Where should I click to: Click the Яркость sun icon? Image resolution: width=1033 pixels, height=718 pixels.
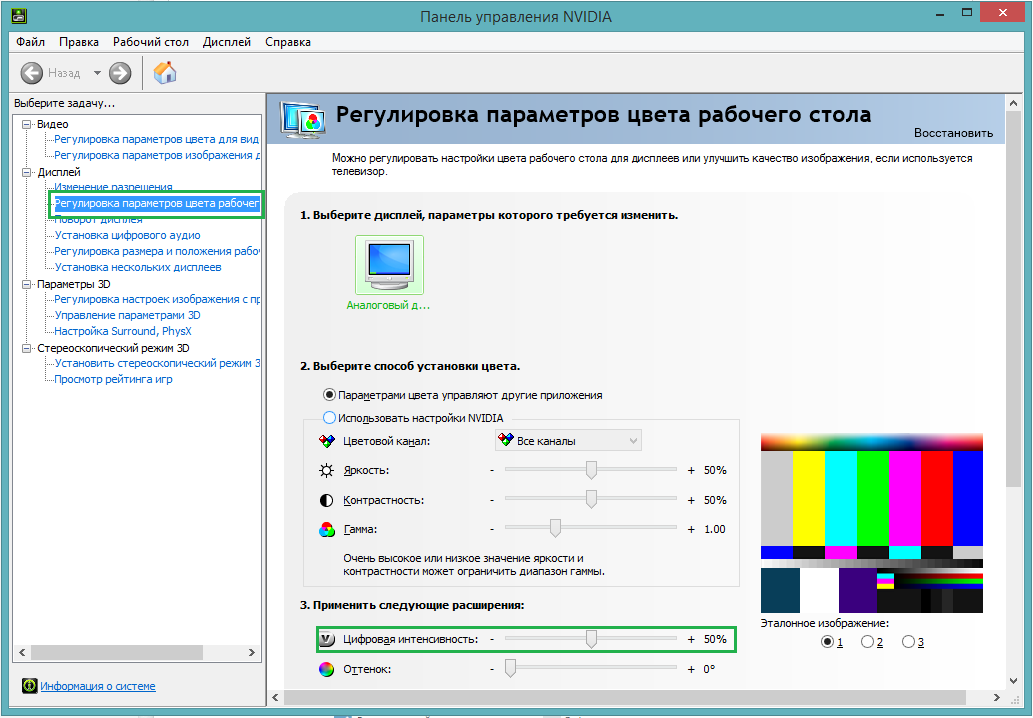point(327,470)
